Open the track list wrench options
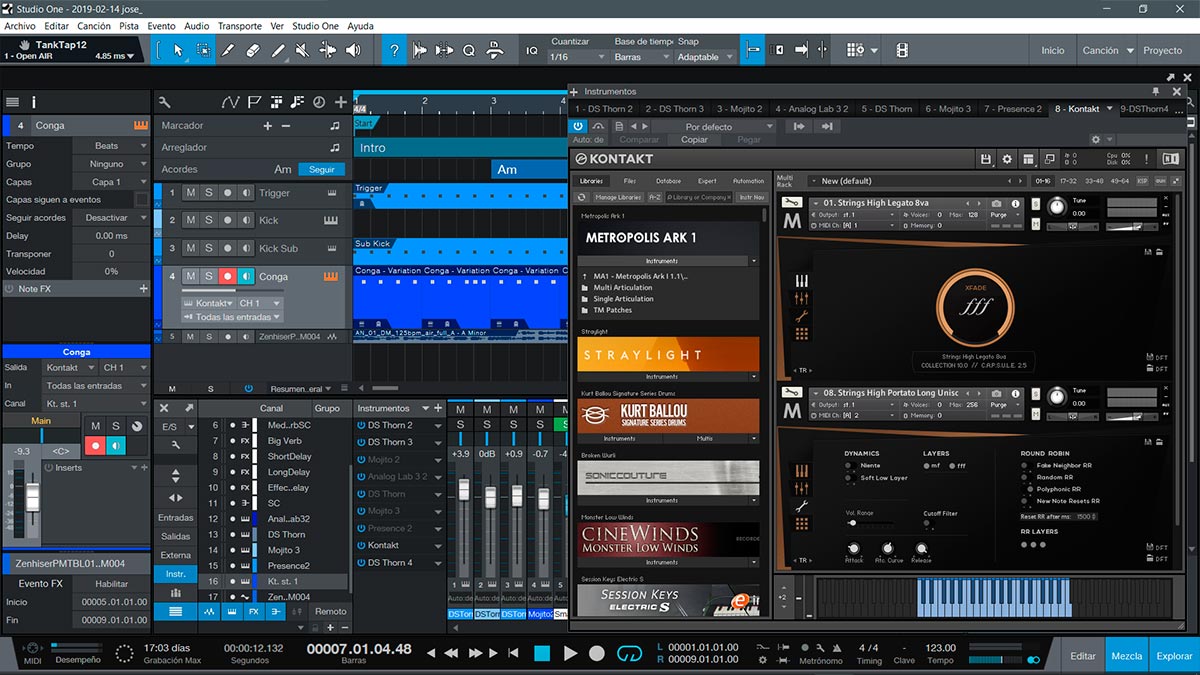The height and width of the screenshot is (675, 1200). 165,102
